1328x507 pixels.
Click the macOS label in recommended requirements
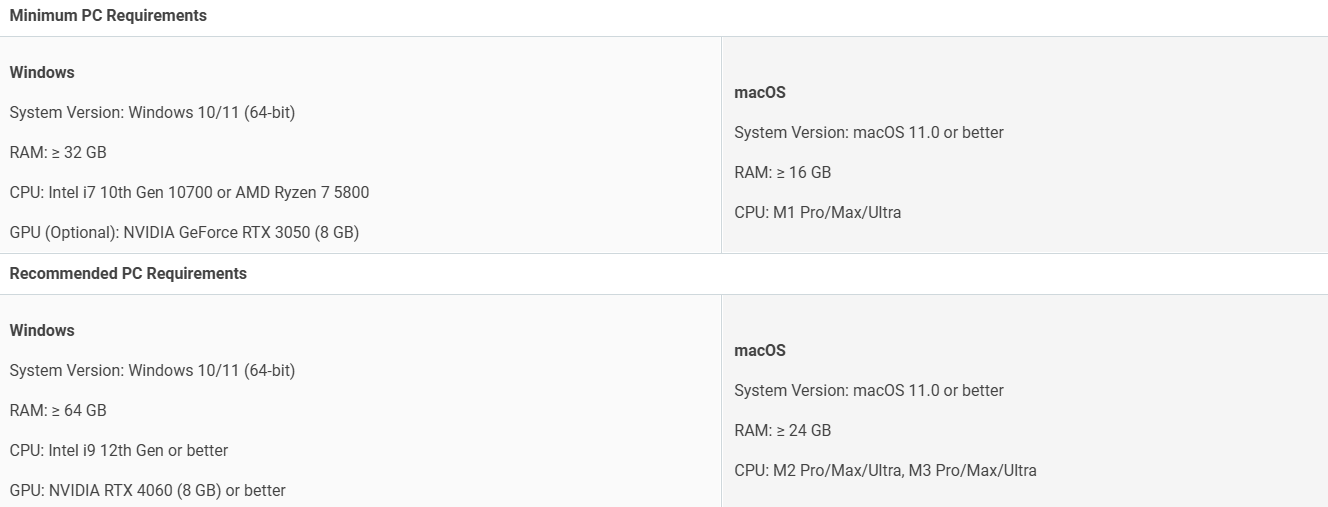[x=760, y=350]
